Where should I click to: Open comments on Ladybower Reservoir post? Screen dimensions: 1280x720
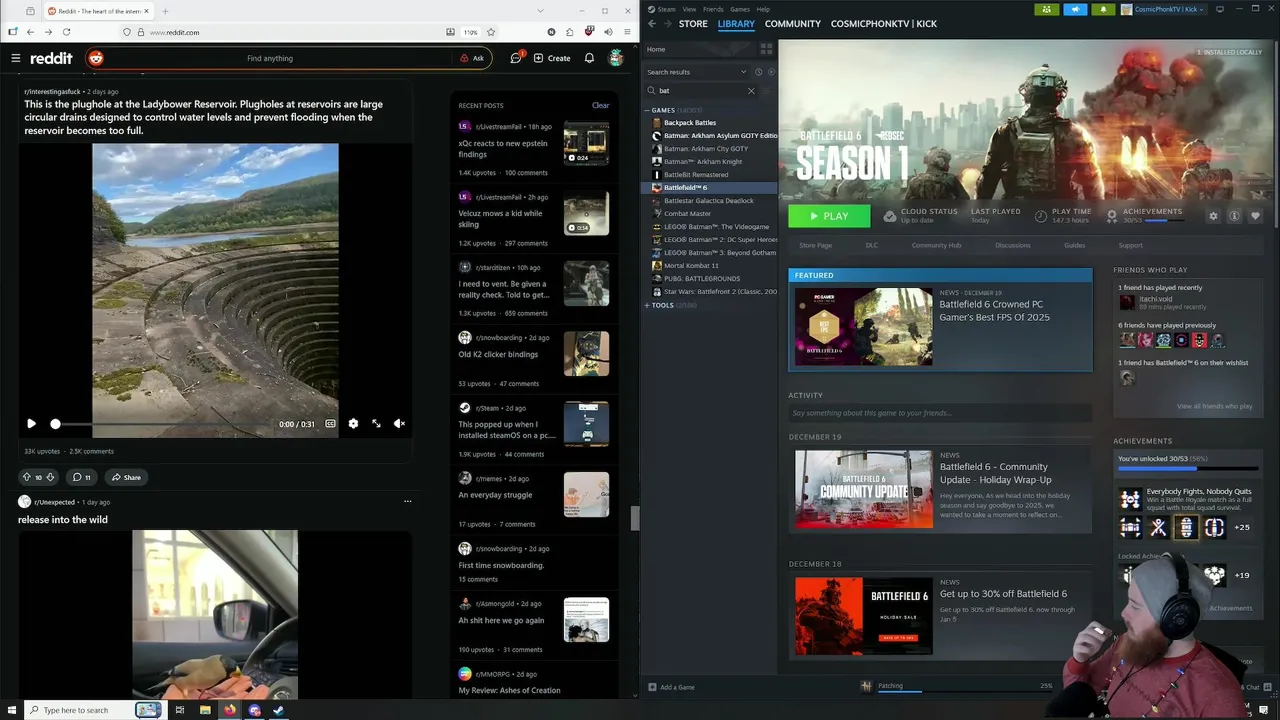[x=82, y=477]
